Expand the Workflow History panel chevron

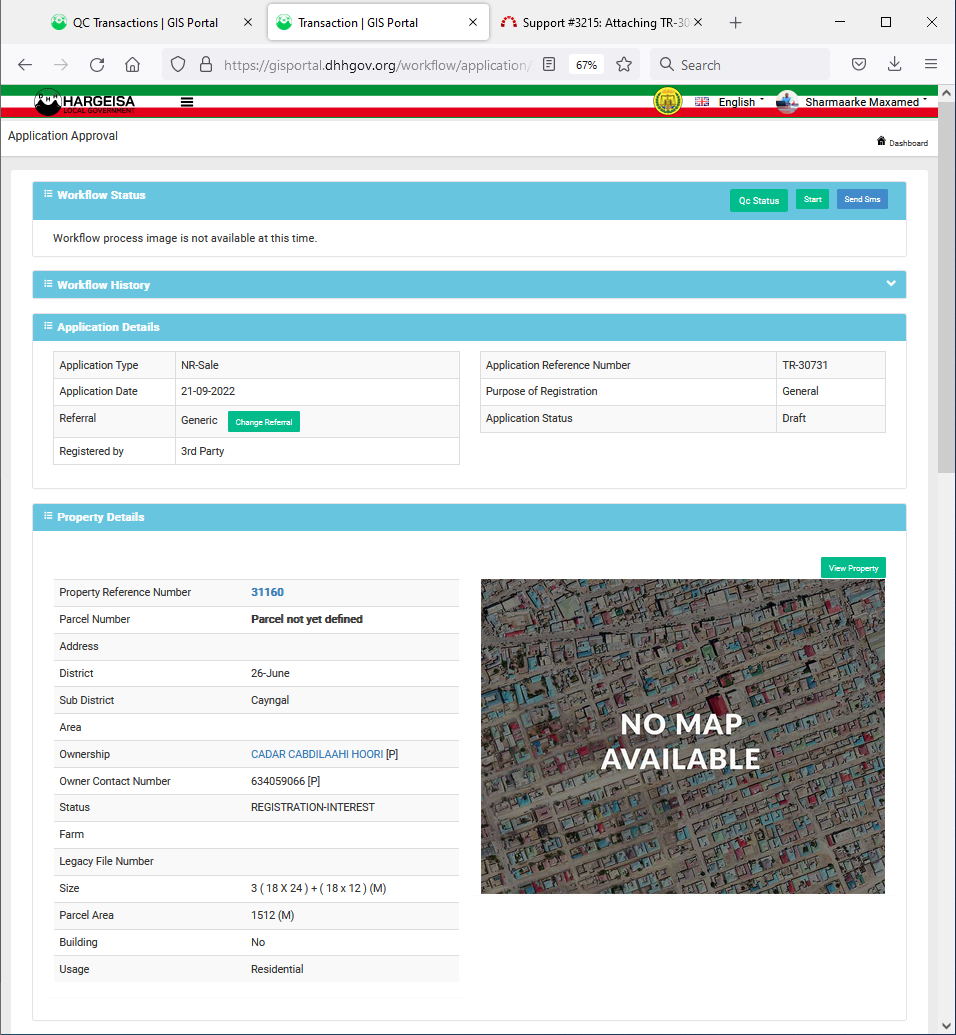tap(891, 284)
